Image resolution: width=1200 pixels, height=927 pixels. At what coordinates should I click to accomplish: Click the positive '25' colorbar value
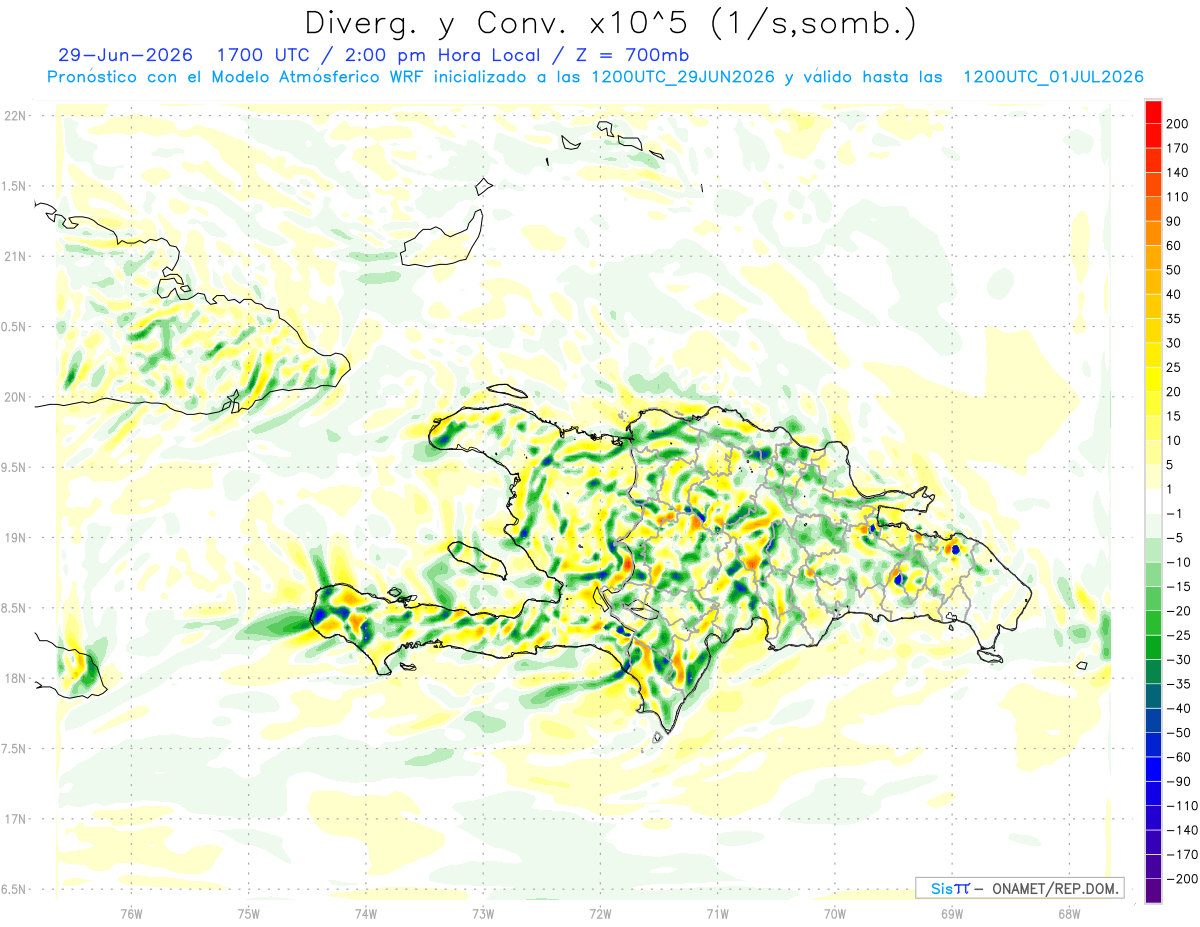click(x=1174, y=368)
